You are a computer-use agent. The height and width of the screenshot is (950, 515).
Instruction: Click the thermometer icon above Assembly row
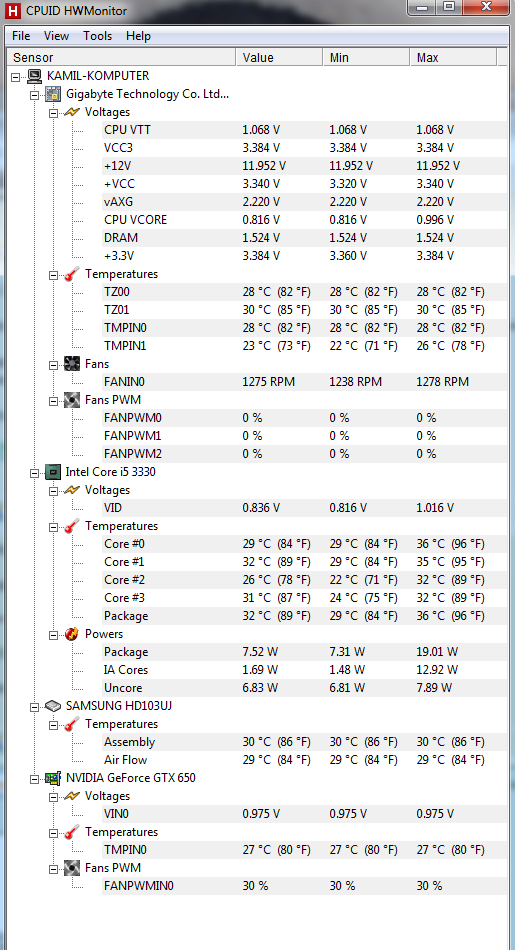click(x=72, y=724)
